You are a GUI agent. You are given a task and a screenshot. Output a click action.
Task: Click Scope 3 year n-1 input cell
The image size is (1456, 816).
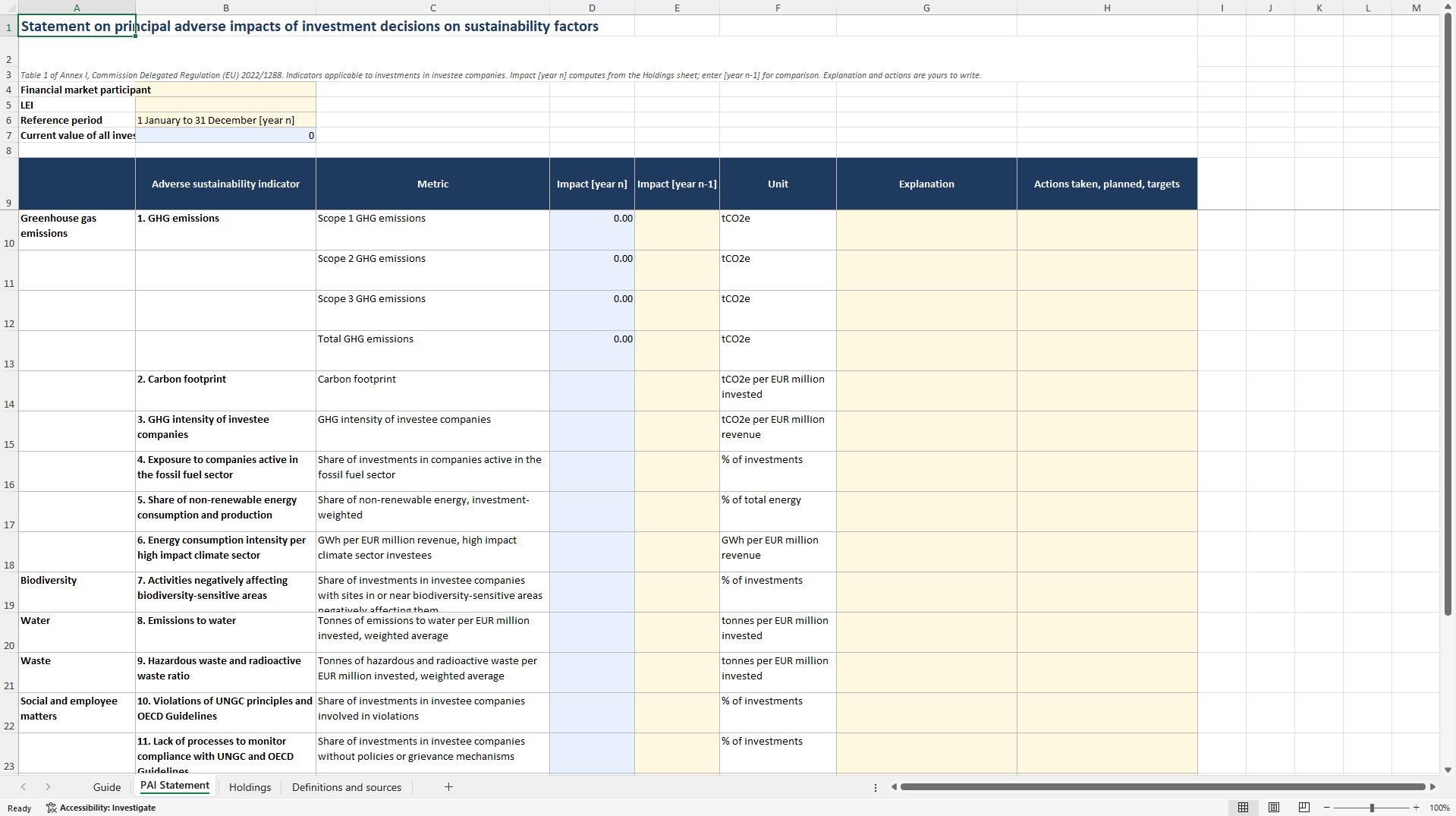click(677, 310)
